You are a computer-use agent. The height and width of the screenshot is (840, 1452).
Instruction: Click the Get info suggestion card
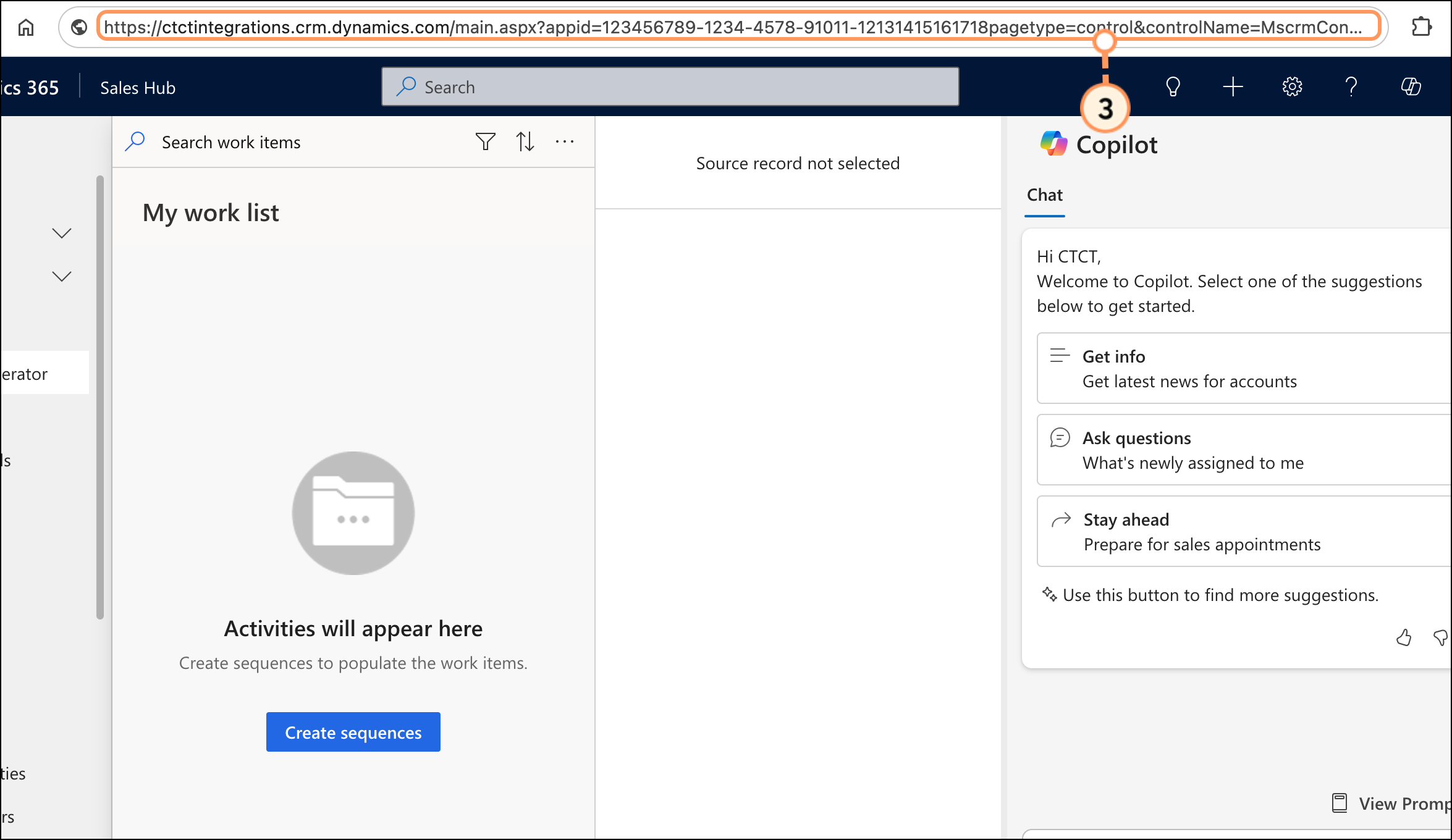click(1244, 369)
